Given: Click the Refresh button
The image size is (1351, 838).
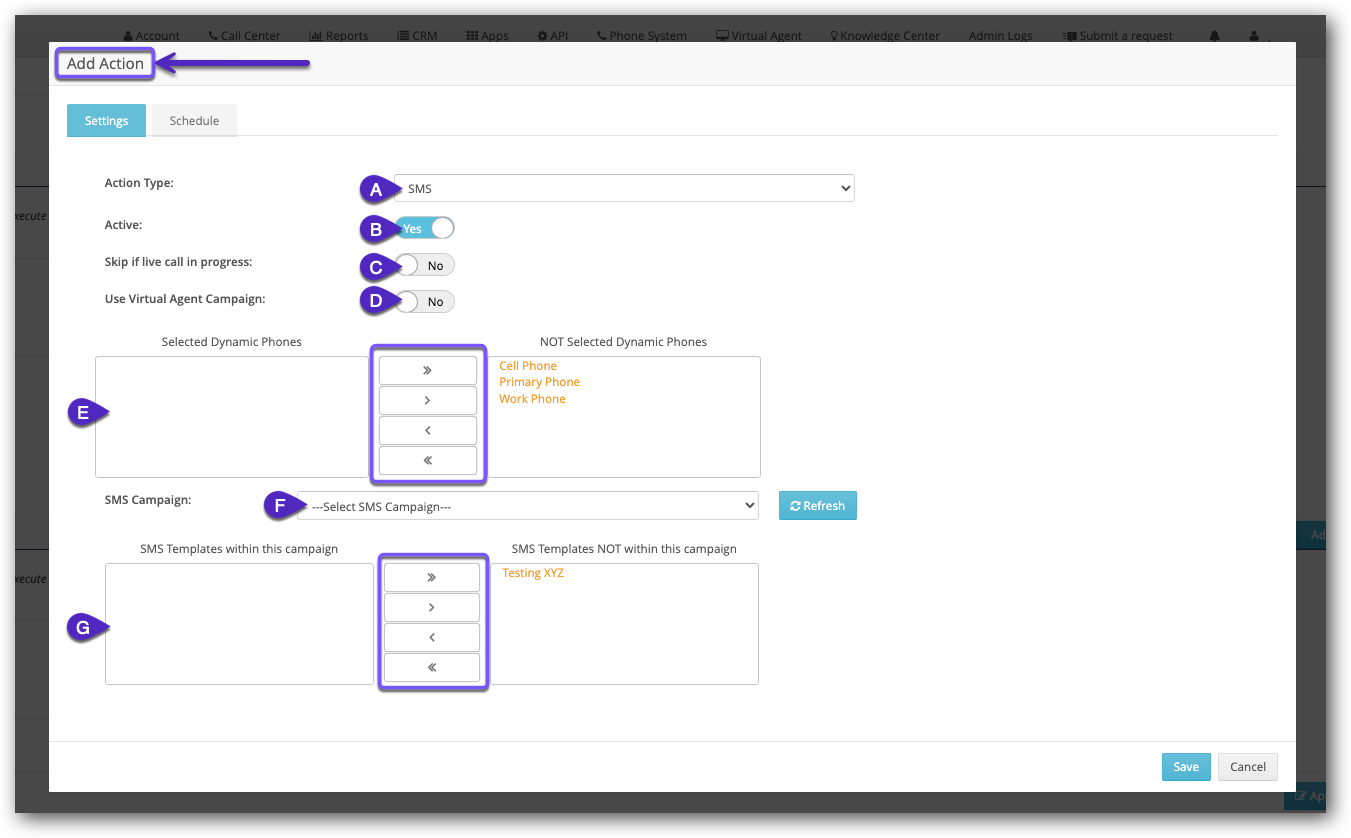Looking at the screenshot, I should tap(818, 506).
